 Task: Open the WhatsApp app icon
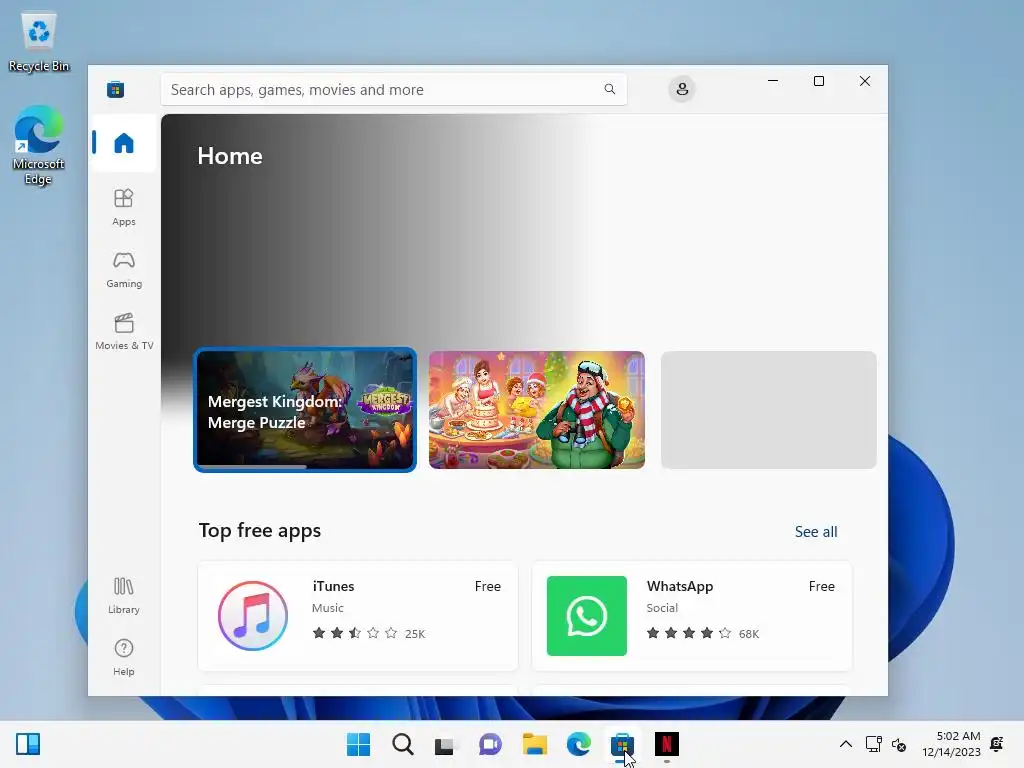coord(586,616)
